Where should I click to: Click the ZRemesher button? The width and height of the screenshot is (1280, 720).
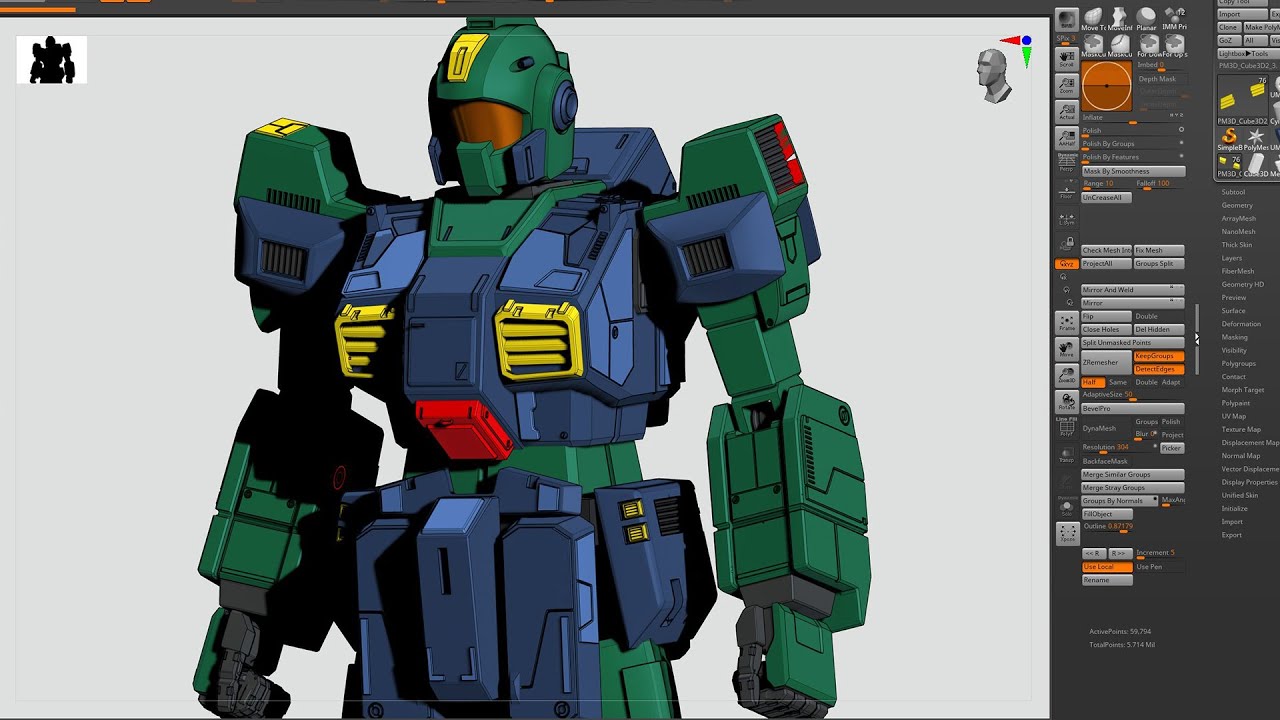(x=1106, y=362)
